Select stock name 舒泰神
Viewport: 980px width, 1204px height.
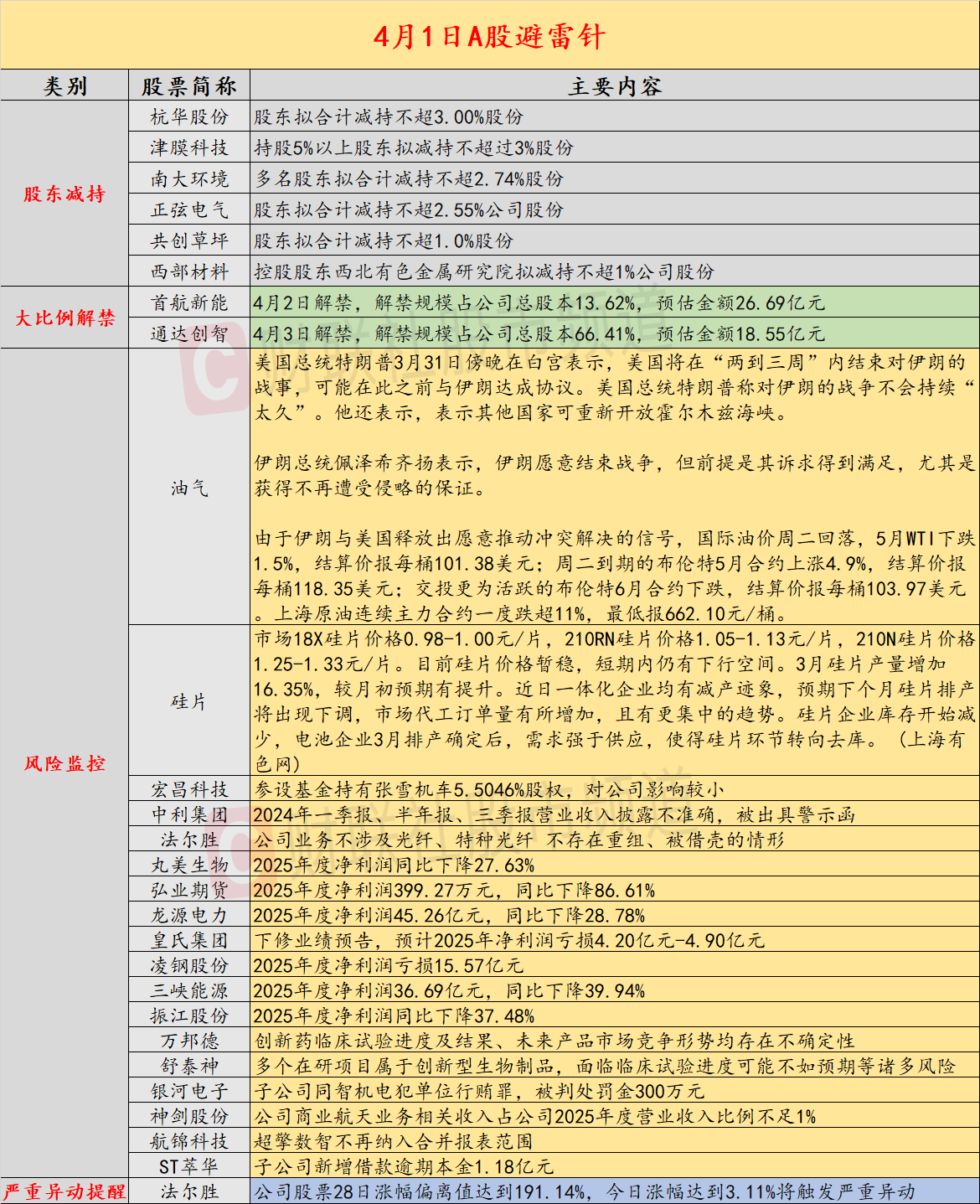(x=189, y=1066)
